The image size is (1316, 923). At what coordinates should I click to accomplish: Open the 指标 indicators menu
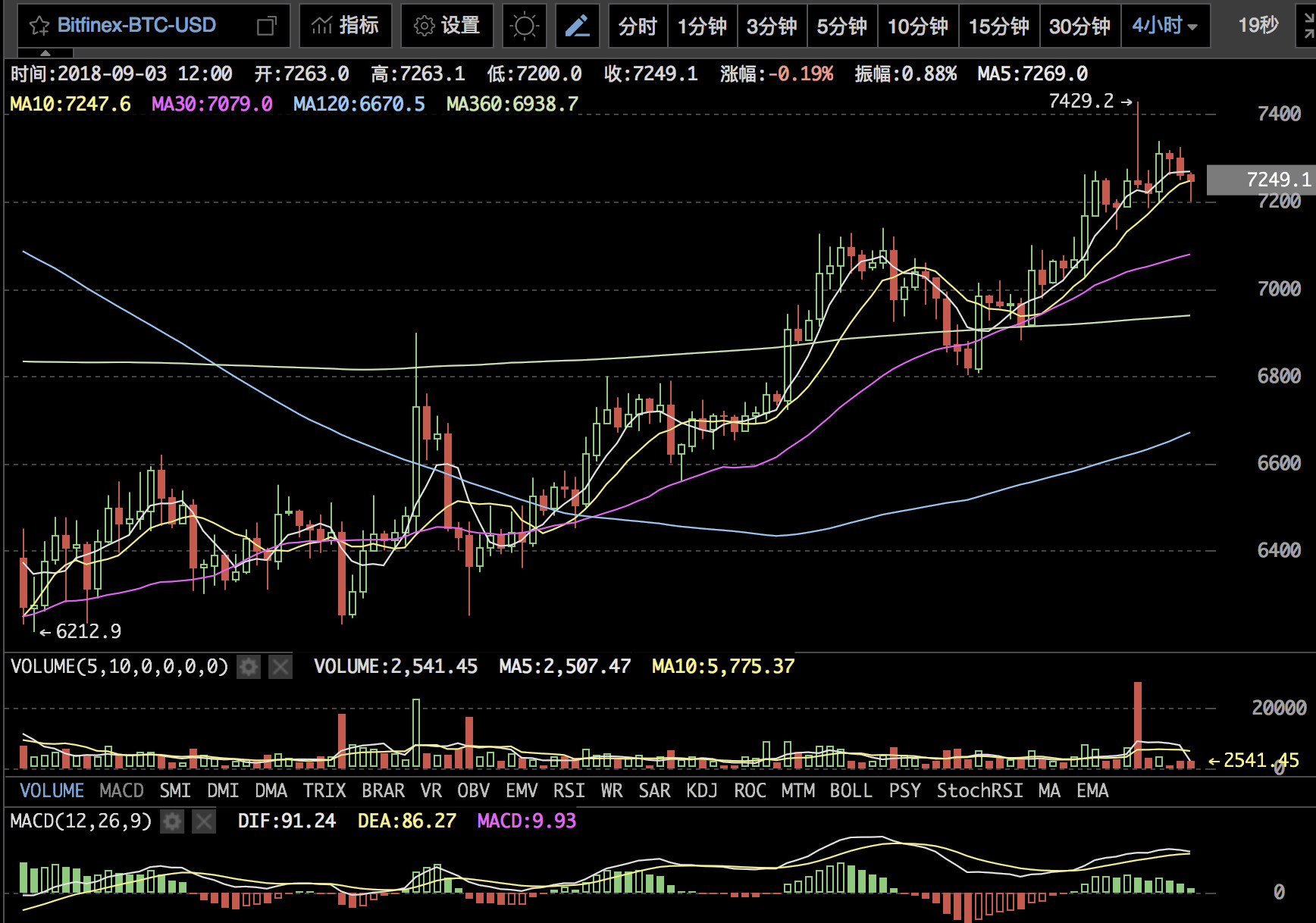pyautogui.click(x=345, y=27)
